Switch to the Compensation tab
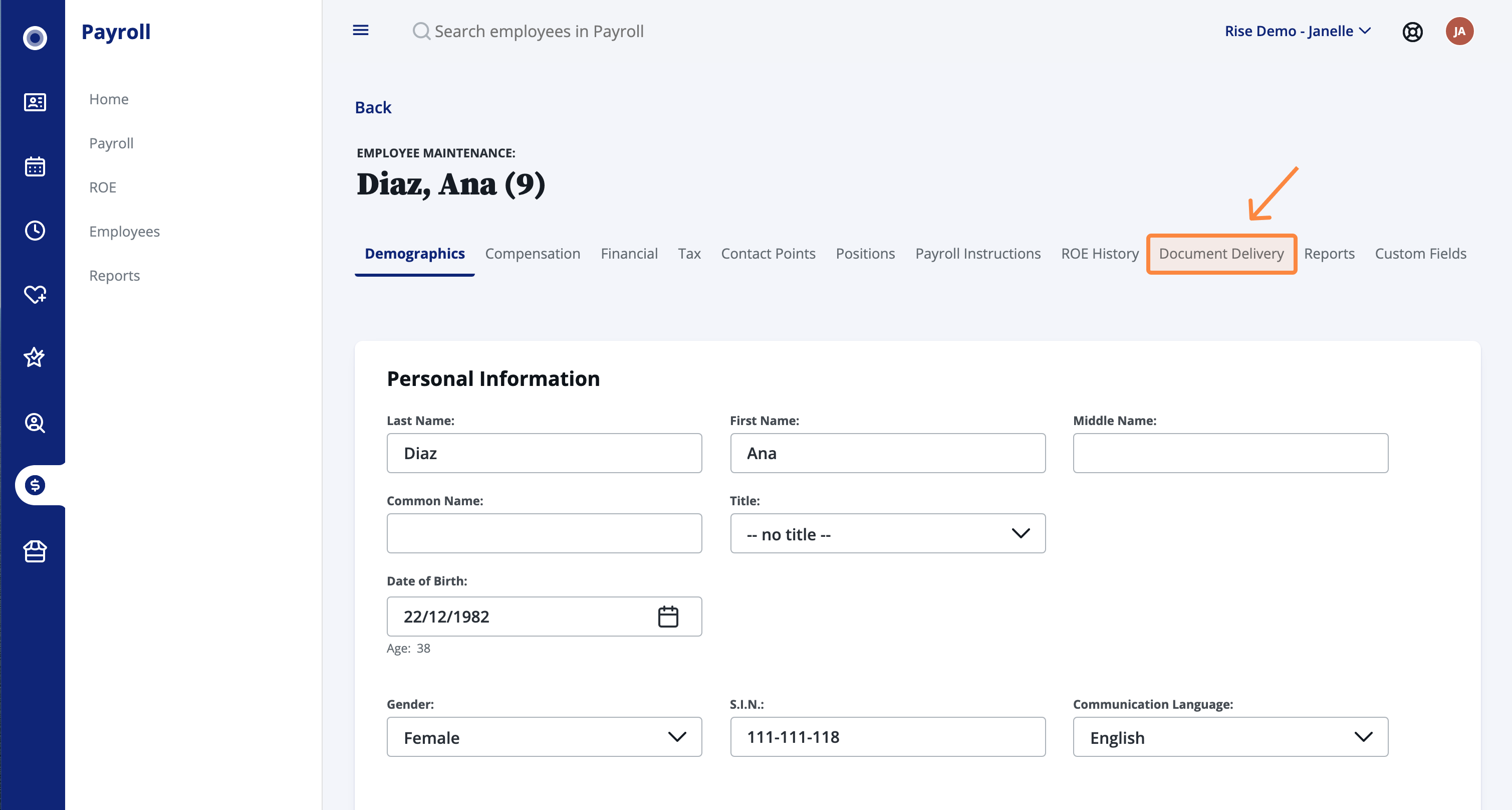 click(533, 254)
